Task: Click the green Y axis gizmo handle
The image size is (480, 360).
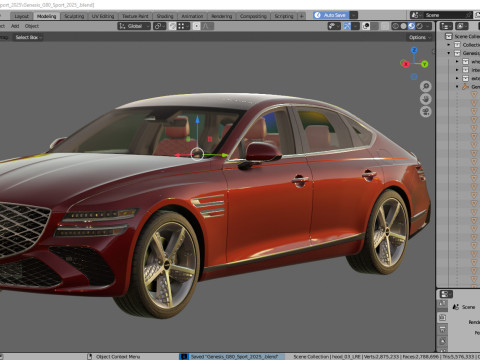Action: [x=424, y=64]
